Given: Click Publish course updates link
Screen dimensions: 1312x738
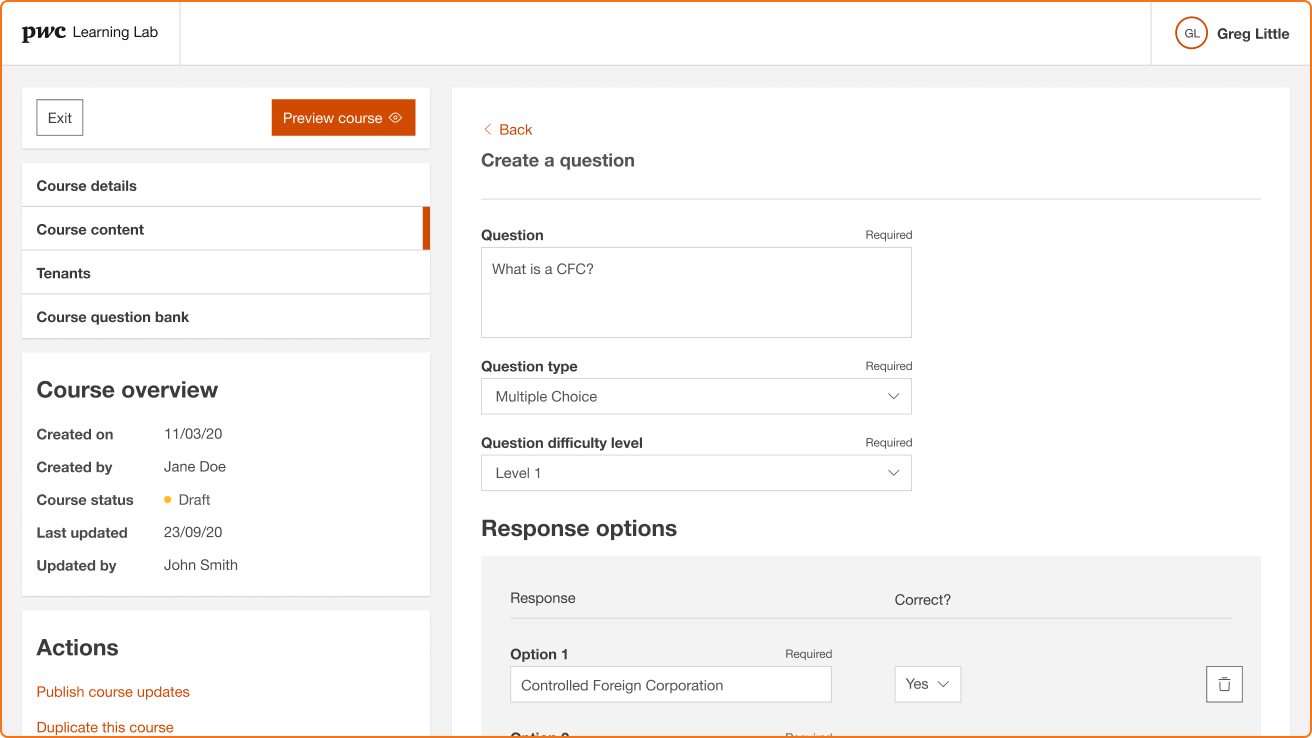Looking at the screenshot, I should tap(113, 692).
